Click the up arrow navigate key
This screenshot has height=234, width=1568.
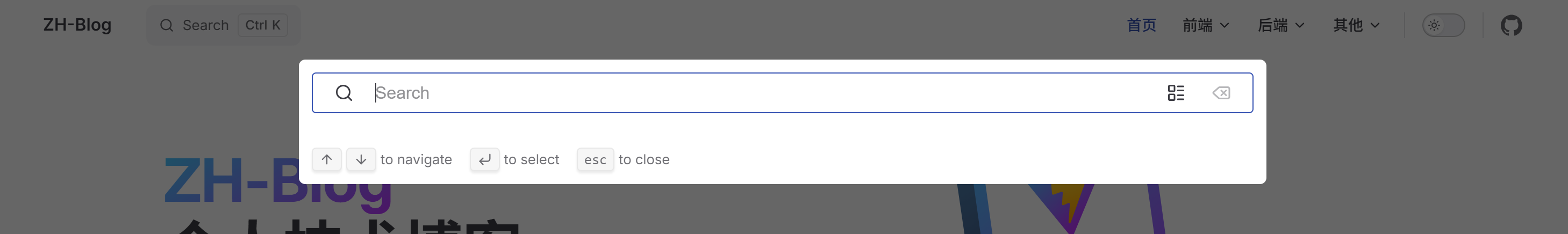click(x=327, y=159)
